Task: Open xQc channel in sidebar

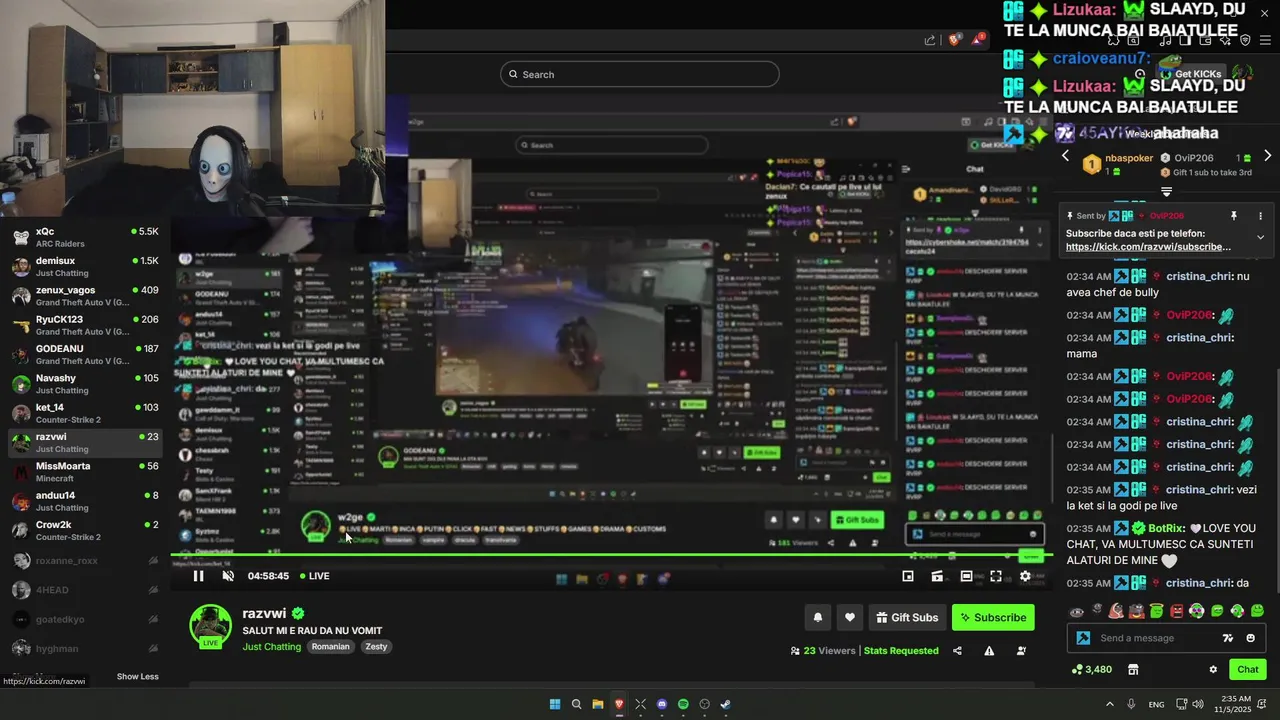Action: (84, 237)
